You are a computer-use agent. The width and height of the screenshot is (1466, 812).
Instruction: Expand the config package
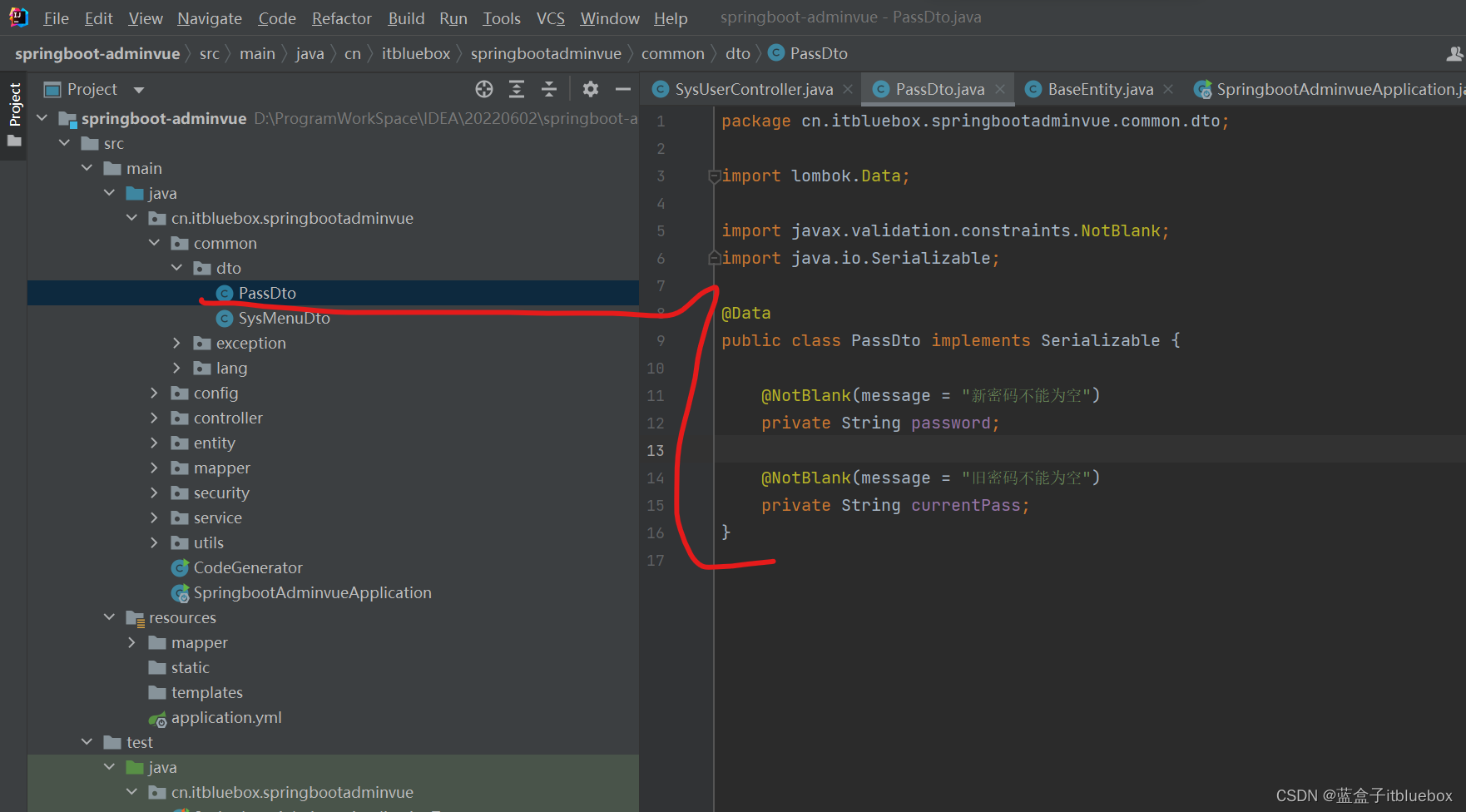tap(154, 393)
